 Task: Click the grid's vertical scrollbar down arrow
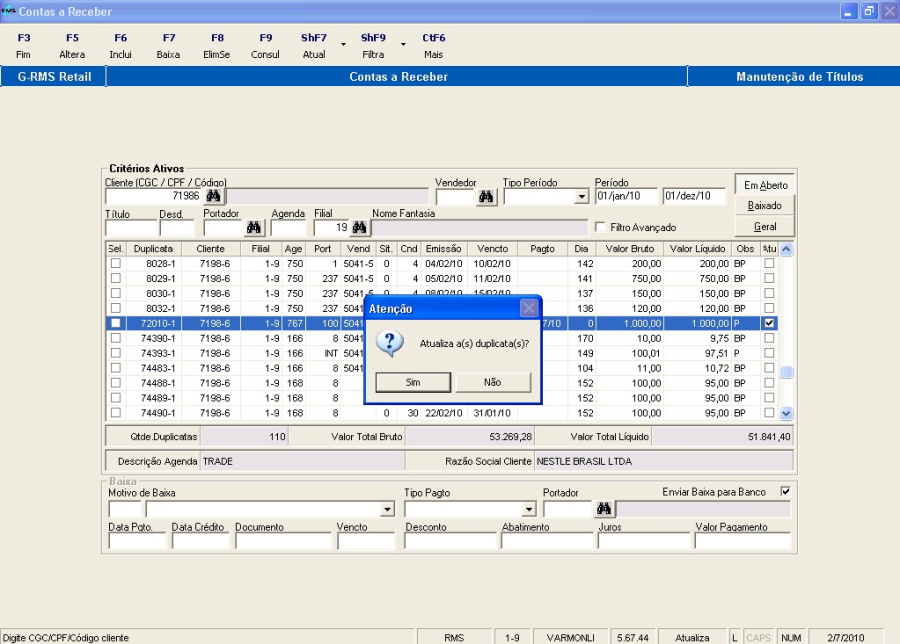785,413
